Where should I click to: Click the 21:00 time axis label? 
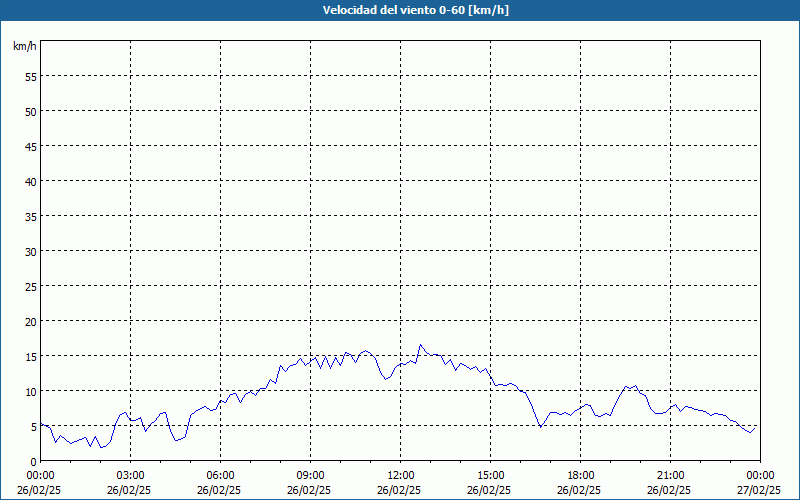[670, 476]
